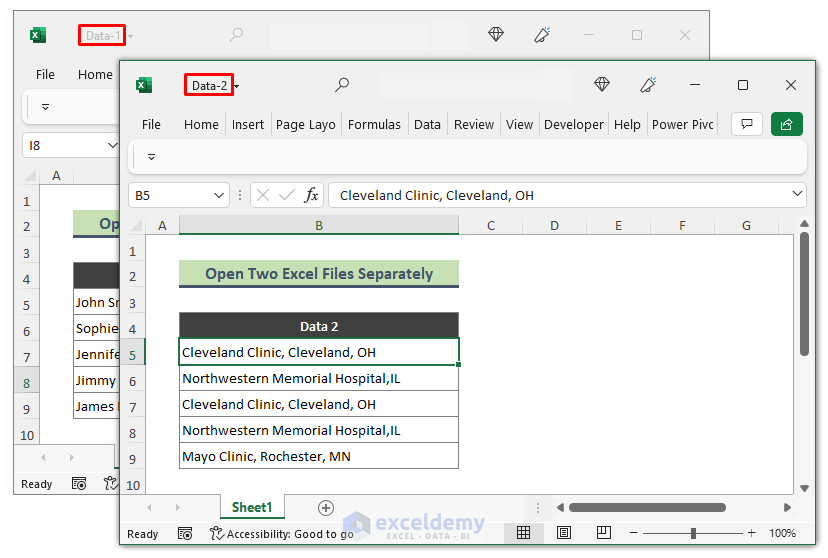Viewport: 828px width, 558px height.
Task: Click the horizontal scrollbar thumb
Action: click(x=647, y=507)
